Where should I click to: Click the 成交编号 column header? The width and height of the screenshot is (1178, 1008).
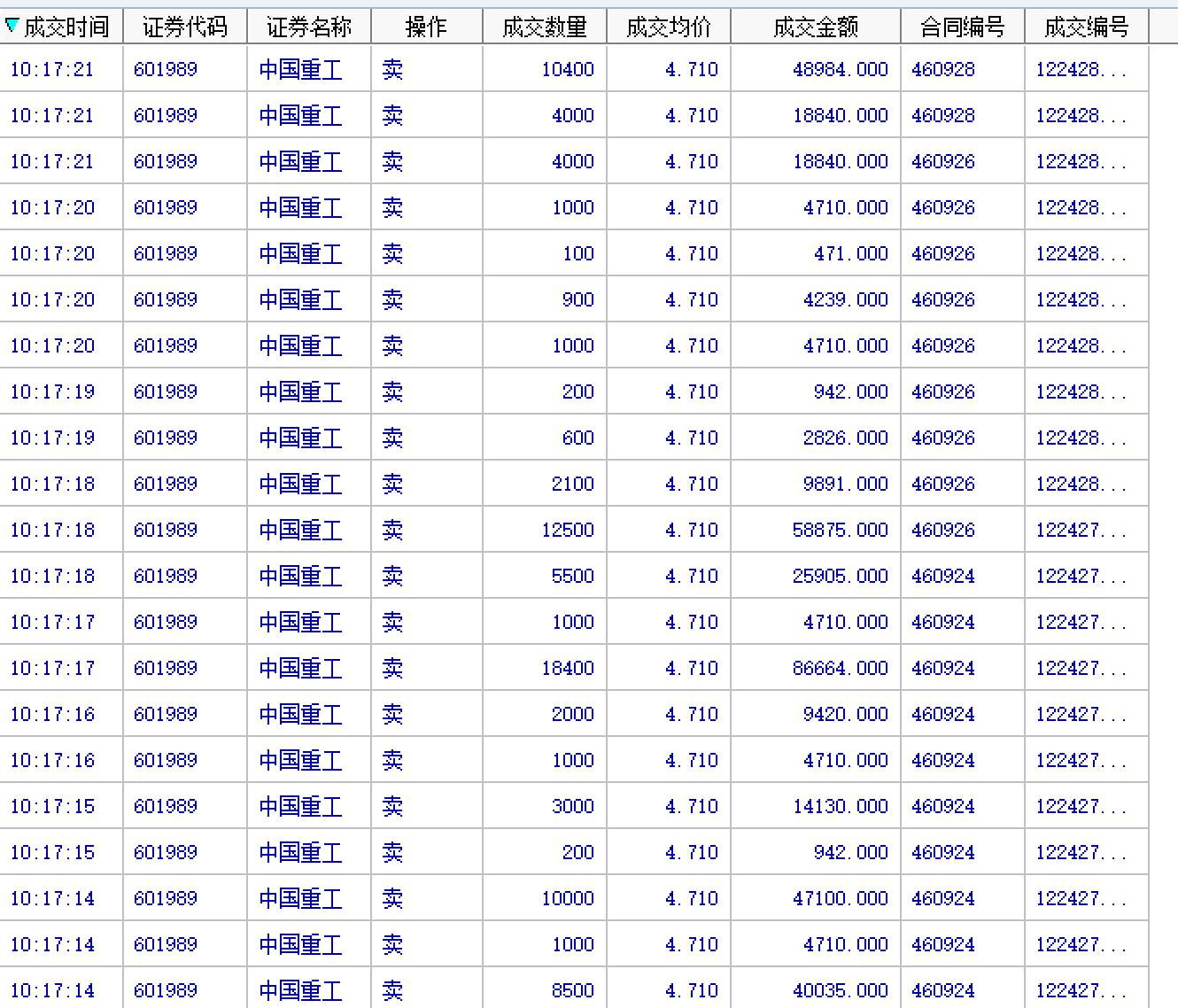pos(1087,27)
